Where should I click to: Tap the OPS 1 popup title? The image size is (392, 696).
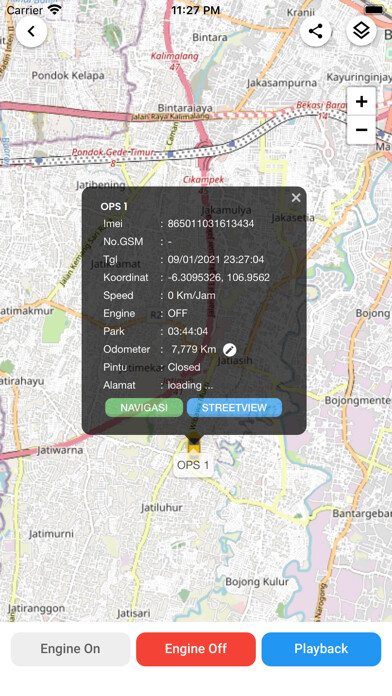tap(114, 206)
